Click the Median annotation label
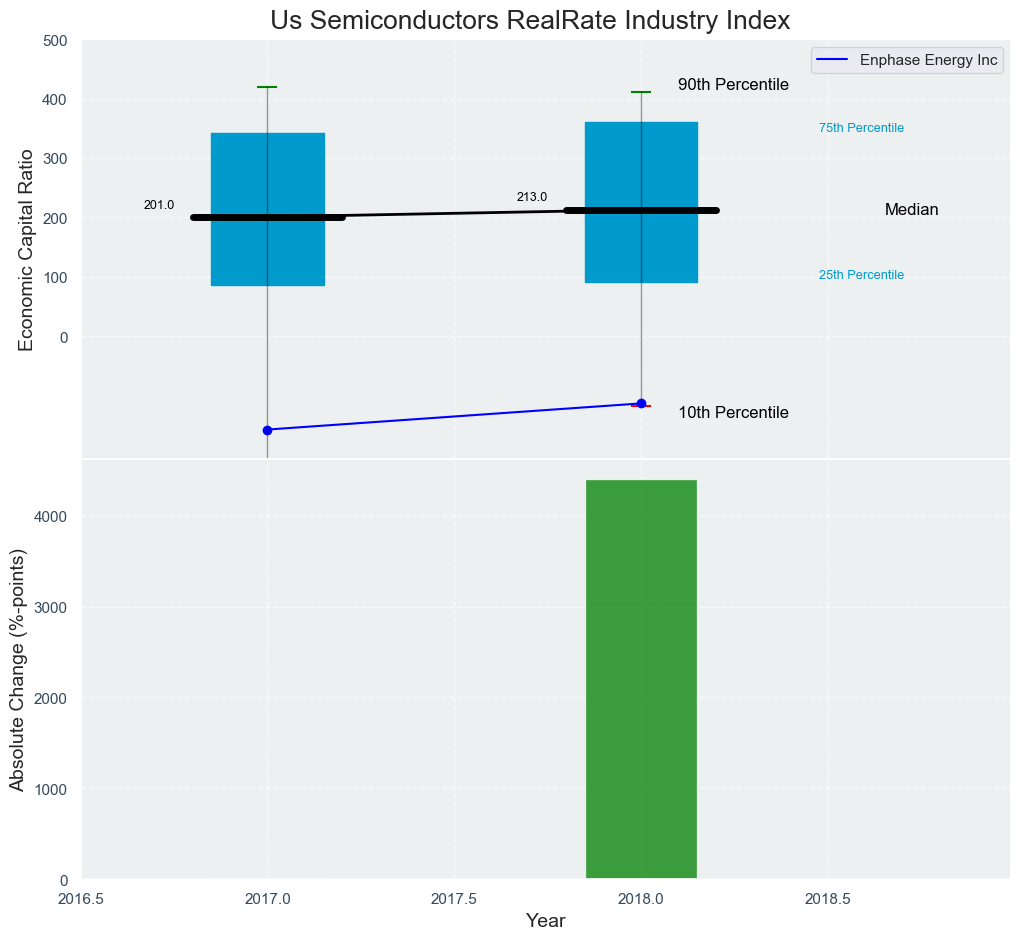The image size is (1020, 940). pyautogui.click(x=911, y=210)
